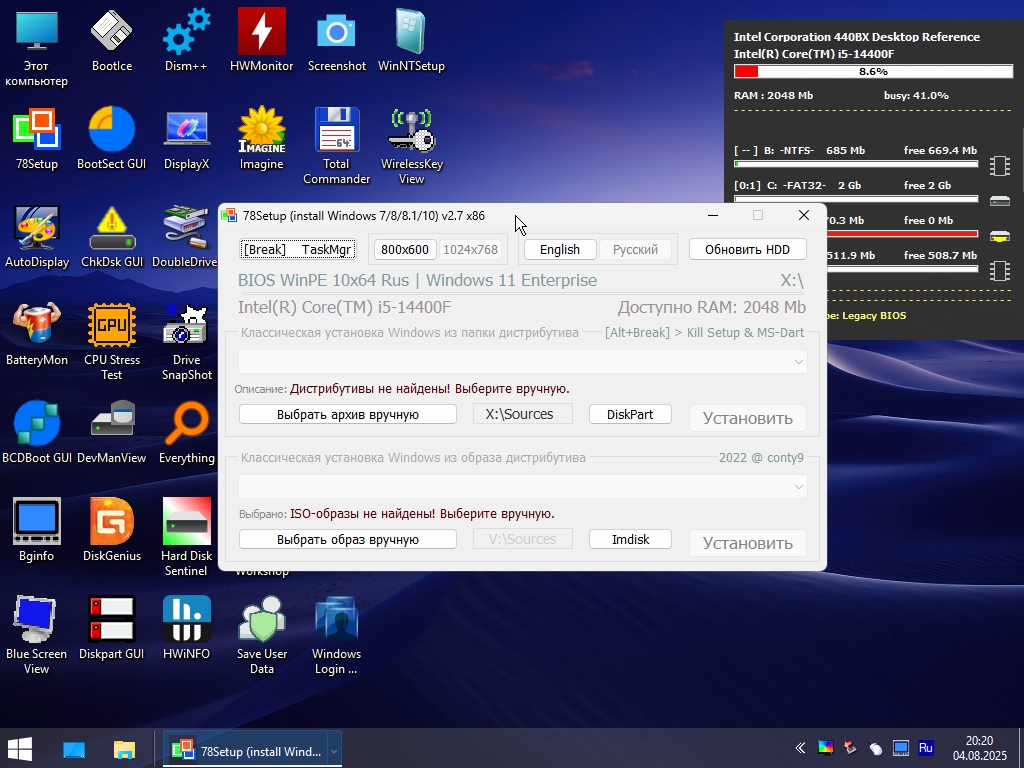This screenshot has width=1024, height=768.
Task: Launch Hard Disk Sentinel icon
Action: [186, 537]
